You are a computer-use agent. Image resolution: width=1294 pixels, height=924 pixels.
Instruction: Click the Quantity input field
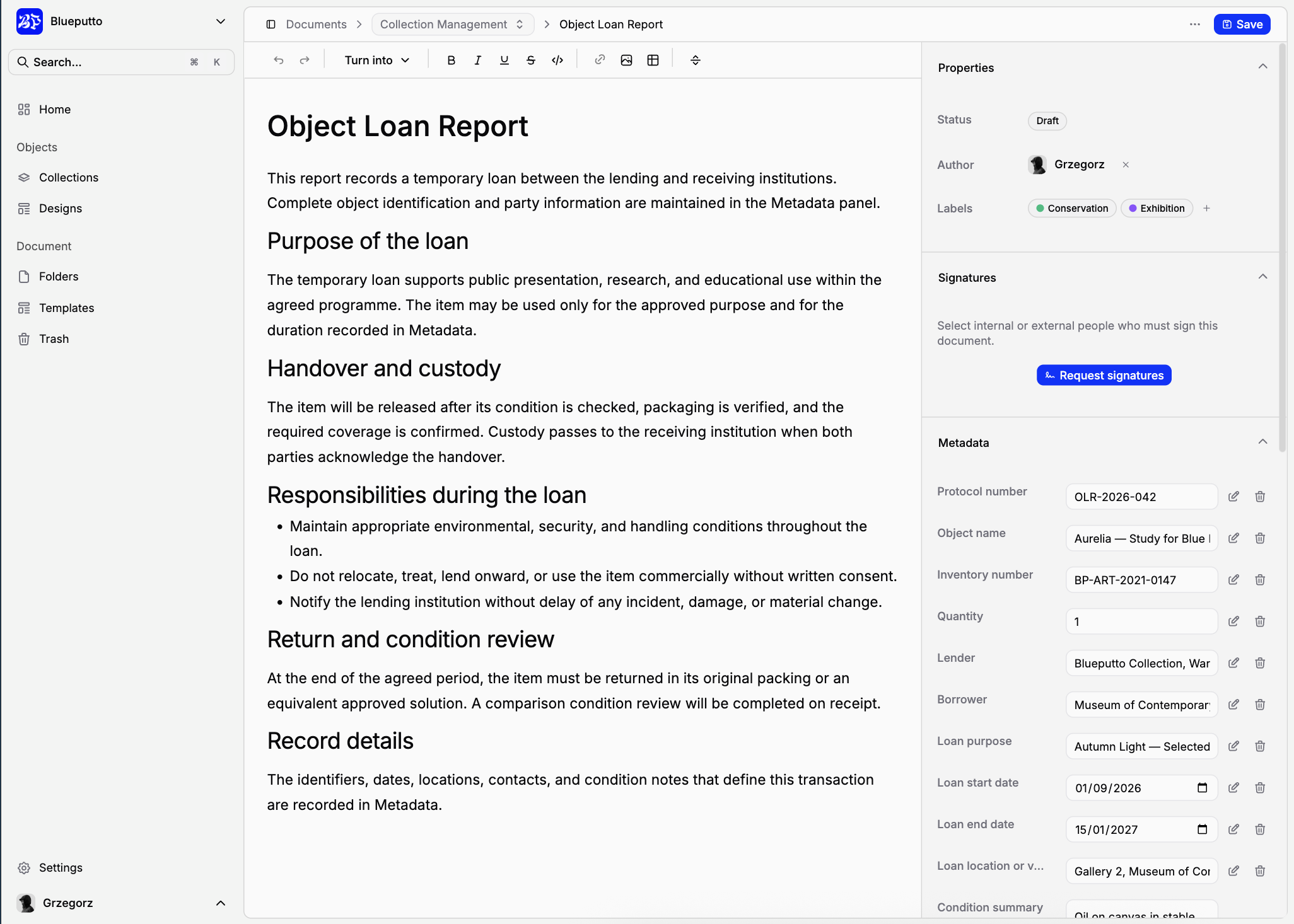(x=1141, y=621)
